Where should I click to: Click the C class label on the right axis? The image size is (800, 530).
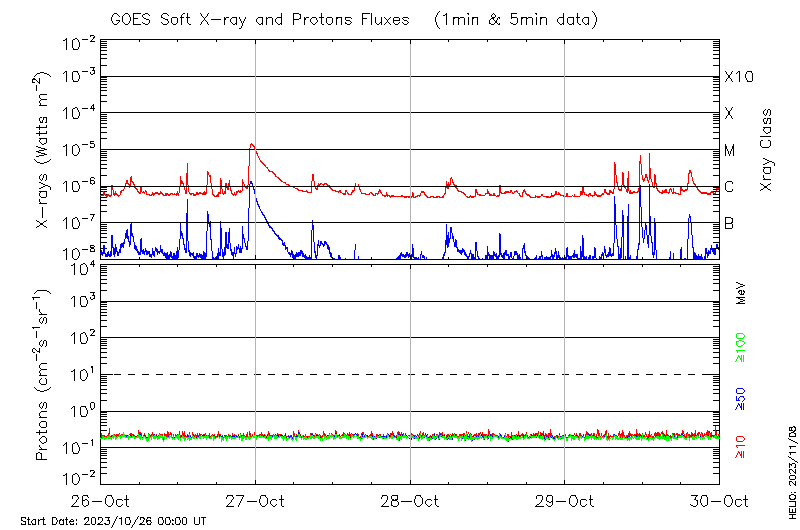pyautogui.click(x=729, y=187)
